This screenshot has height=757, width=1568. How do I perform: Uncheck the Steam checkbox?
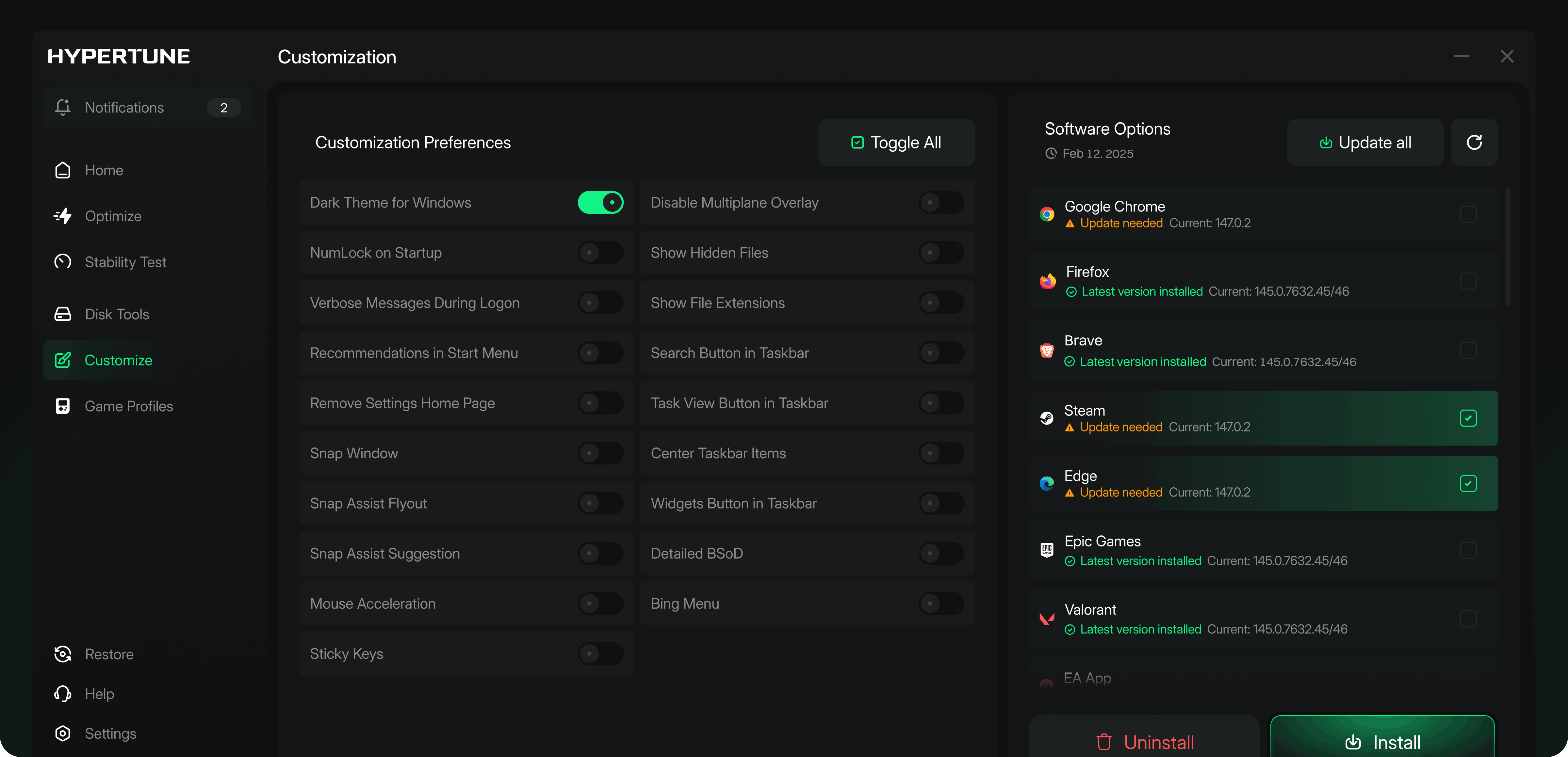[1468, 418]
